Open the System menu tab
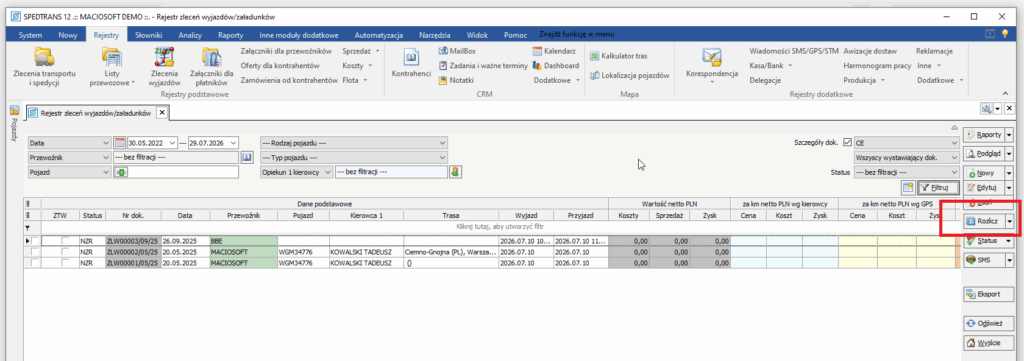Viewport: 1024px width, 361px height. point(30,35)
